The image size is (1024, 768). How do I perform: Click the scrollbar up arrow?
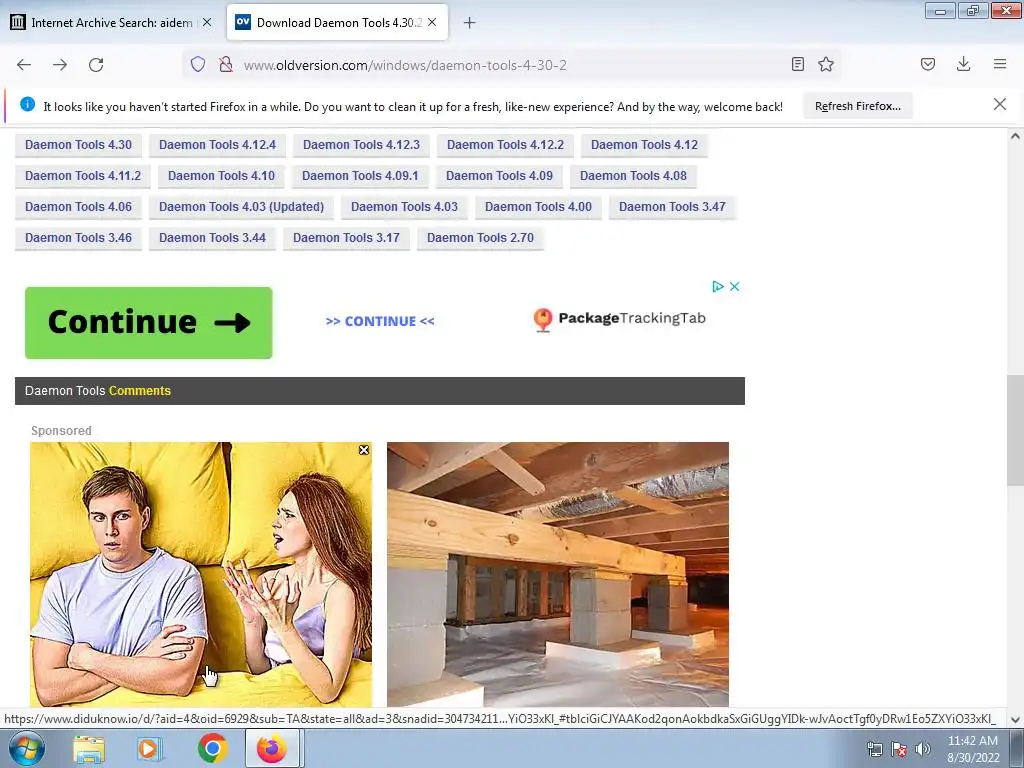click(1015, 136)
